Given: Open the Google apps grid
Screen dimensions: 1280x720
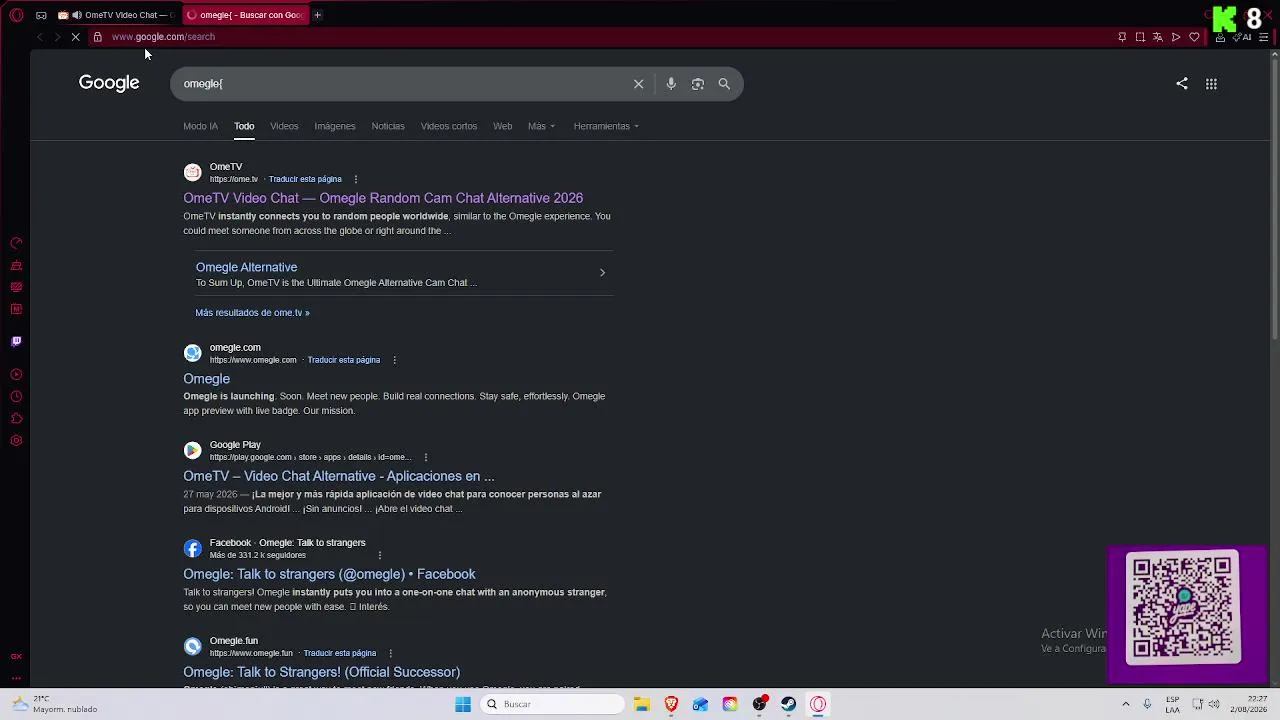Looking at the screenshot, I should point(1211,84).
